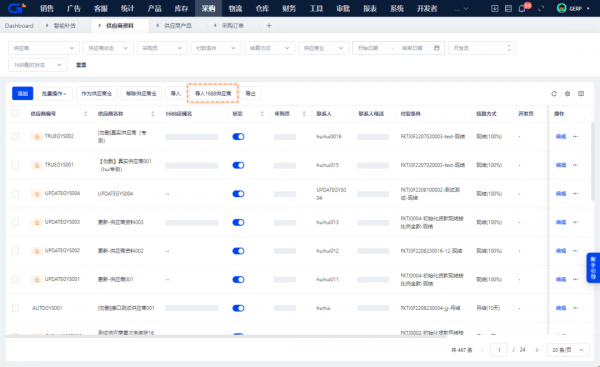Open table settings gear icon
This screenshot has height=367, width=600.
pyautogui.click(x=567, y=94)
